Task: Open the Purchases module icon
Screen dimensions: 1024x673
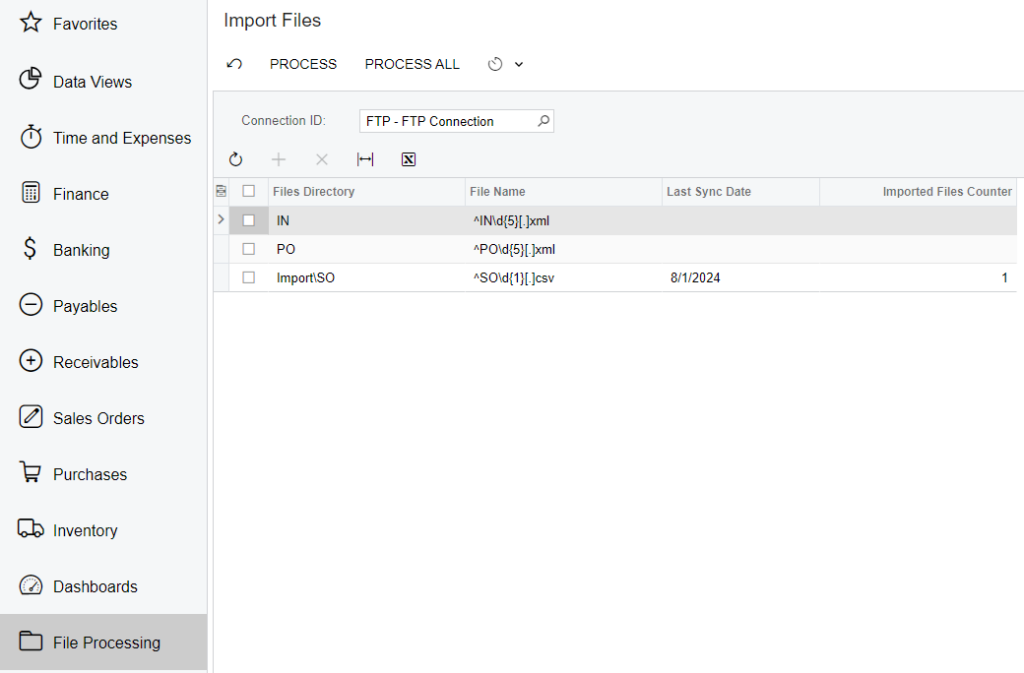Action: coord(88,474)
